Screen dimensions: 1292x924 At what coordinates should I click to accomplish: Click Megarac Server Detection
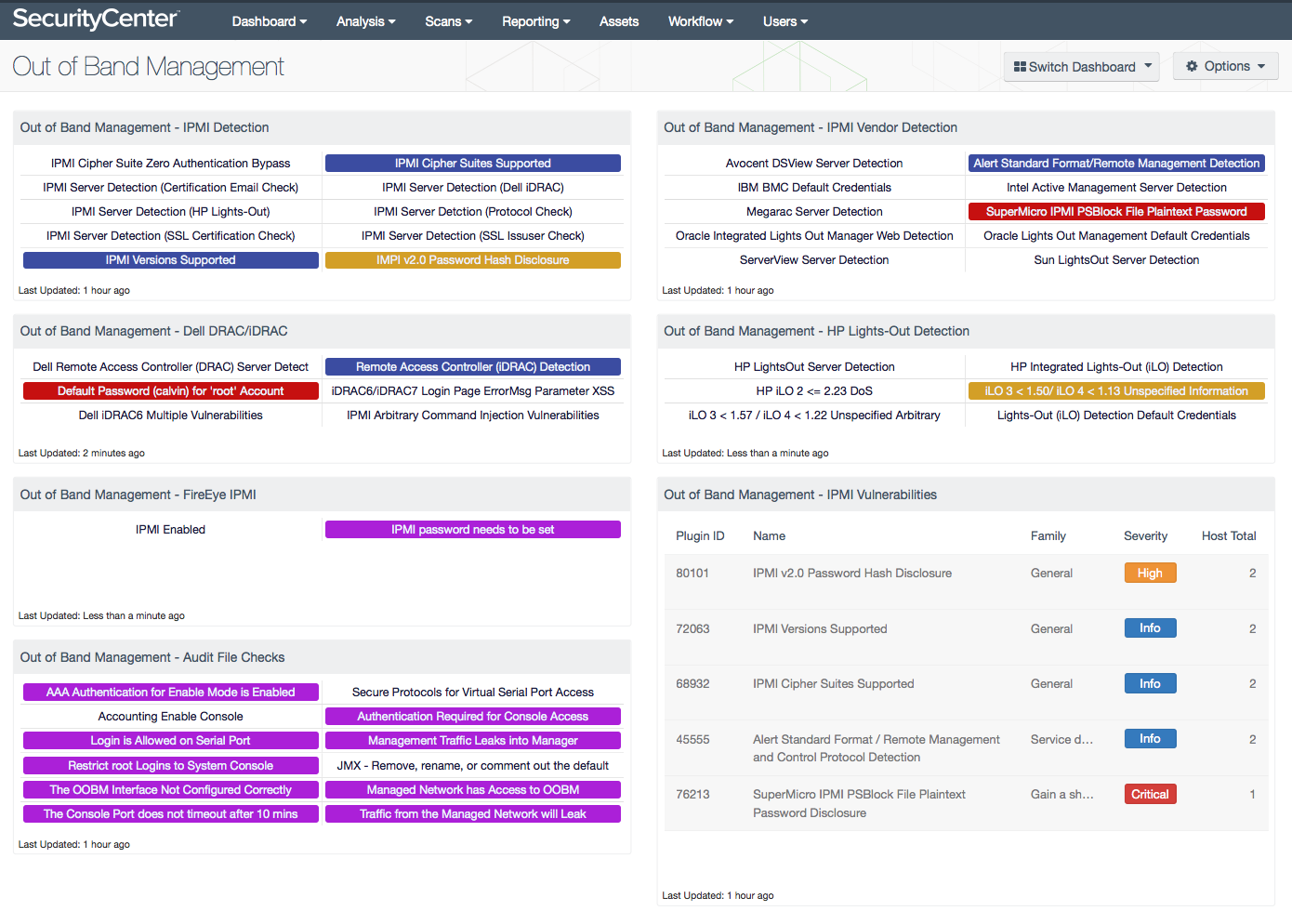pos(814,212)
